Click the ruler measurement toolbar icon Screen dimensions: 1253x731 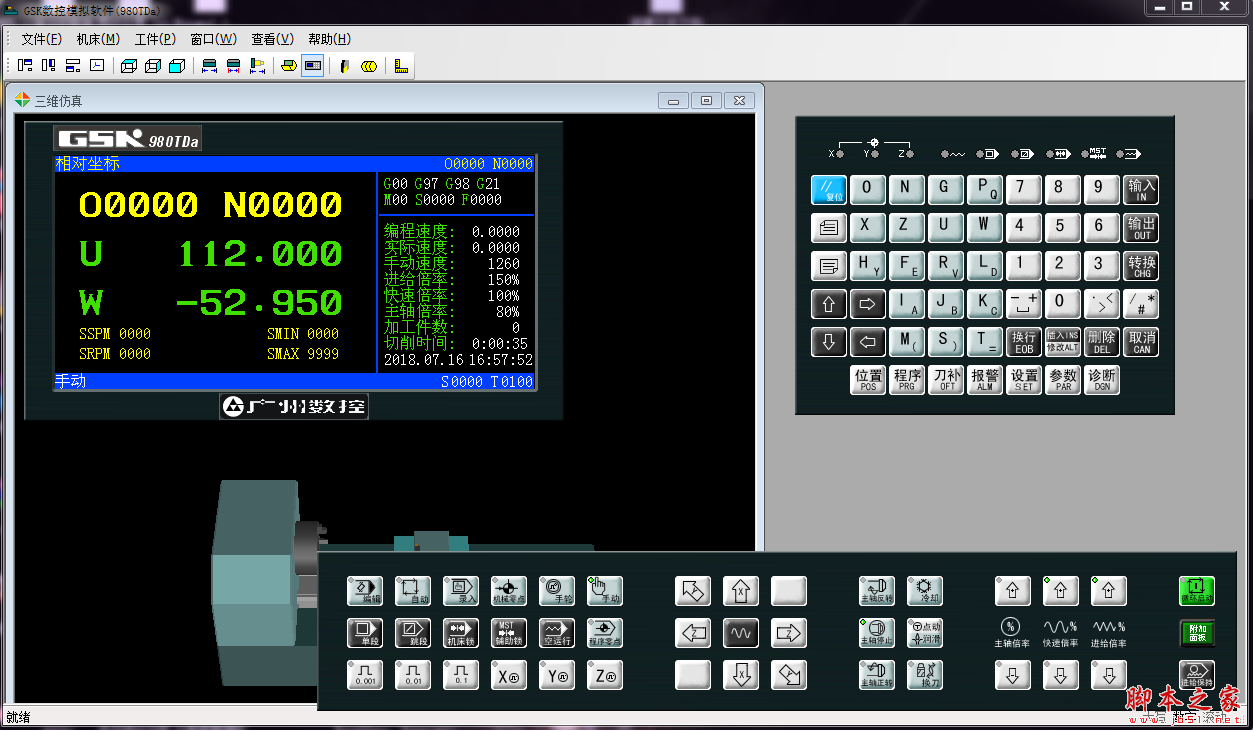(401, 66)
